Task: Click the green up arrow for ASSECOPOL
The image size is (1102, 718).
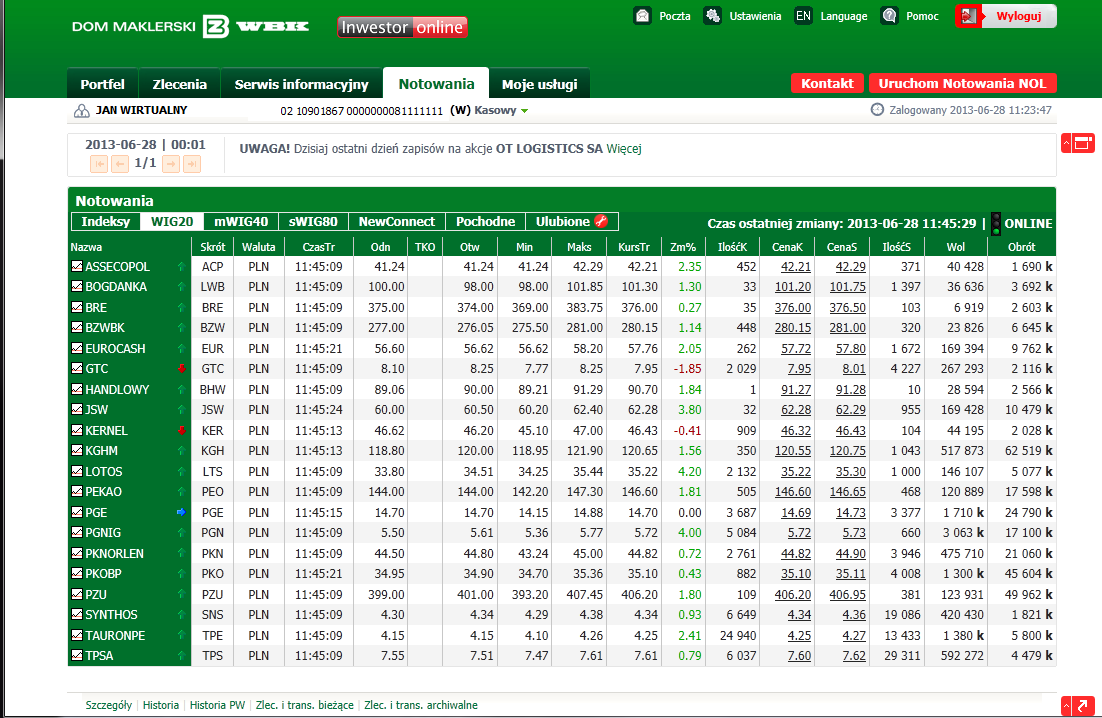Action: click(181, 267)
